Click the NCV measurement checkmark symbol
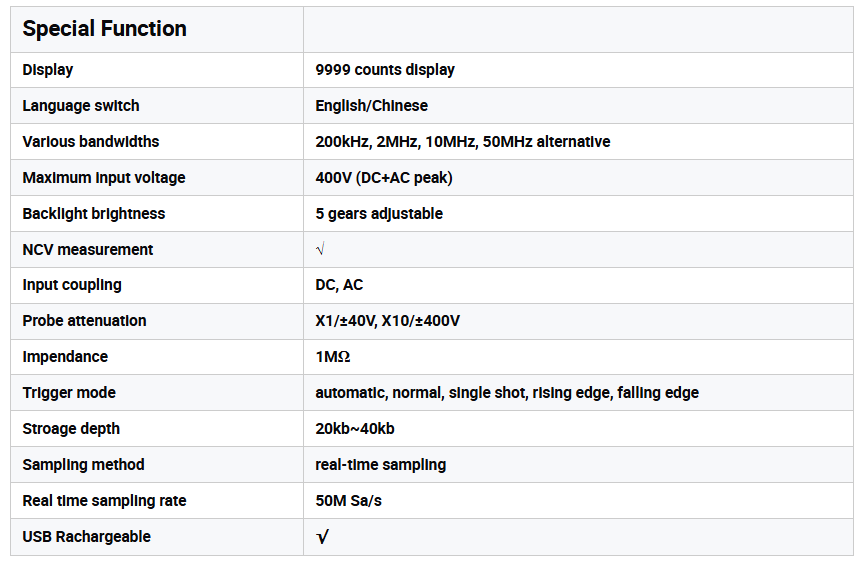867x561 pixels. click(320, 249)
